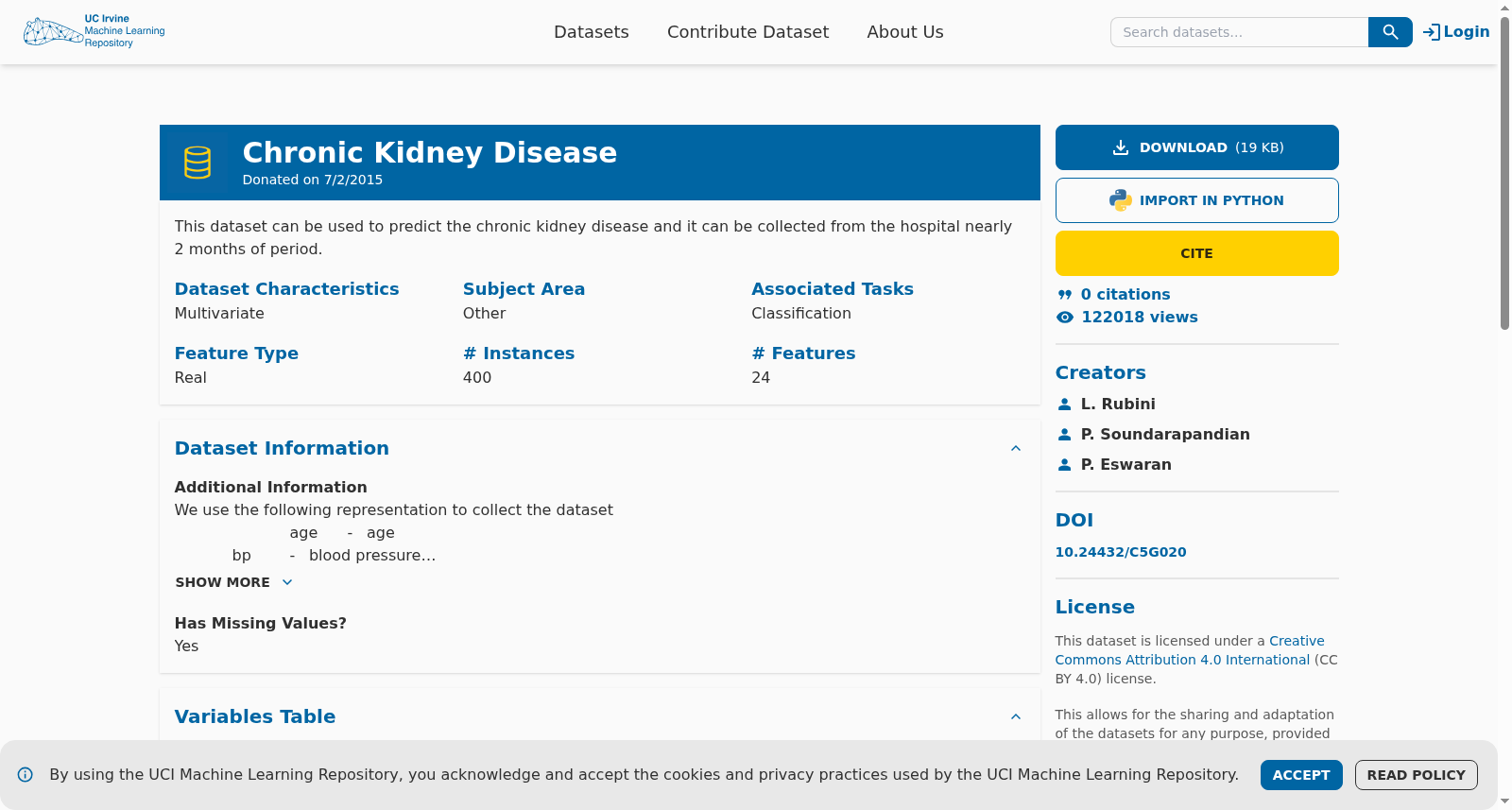Open the UC Irvine Machine Learning Repository logo
Viewport: 1512px width, 810px height.
pos(94,31)
